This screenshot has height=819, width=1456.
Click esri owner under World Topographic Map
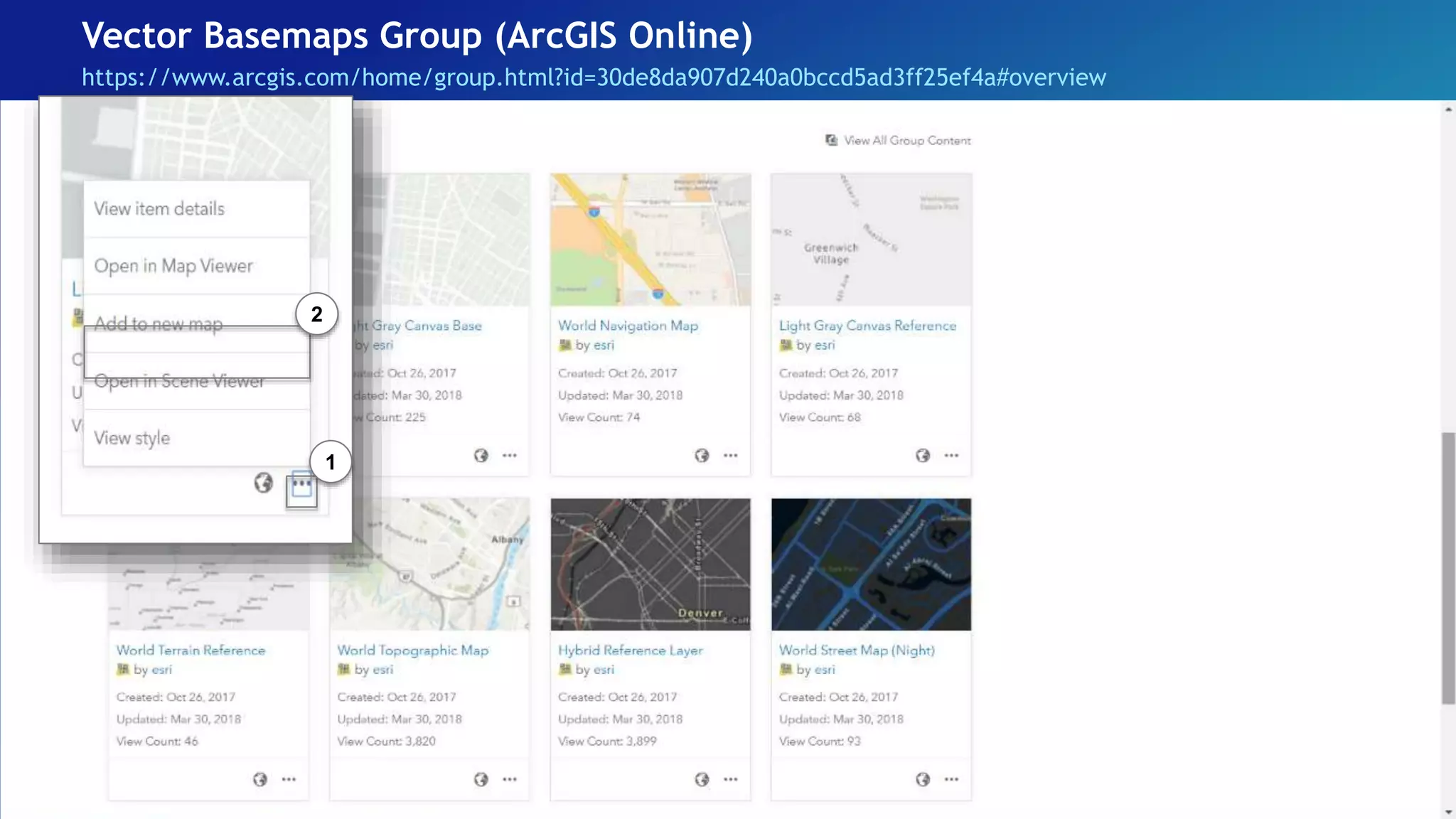coord(383,669)
